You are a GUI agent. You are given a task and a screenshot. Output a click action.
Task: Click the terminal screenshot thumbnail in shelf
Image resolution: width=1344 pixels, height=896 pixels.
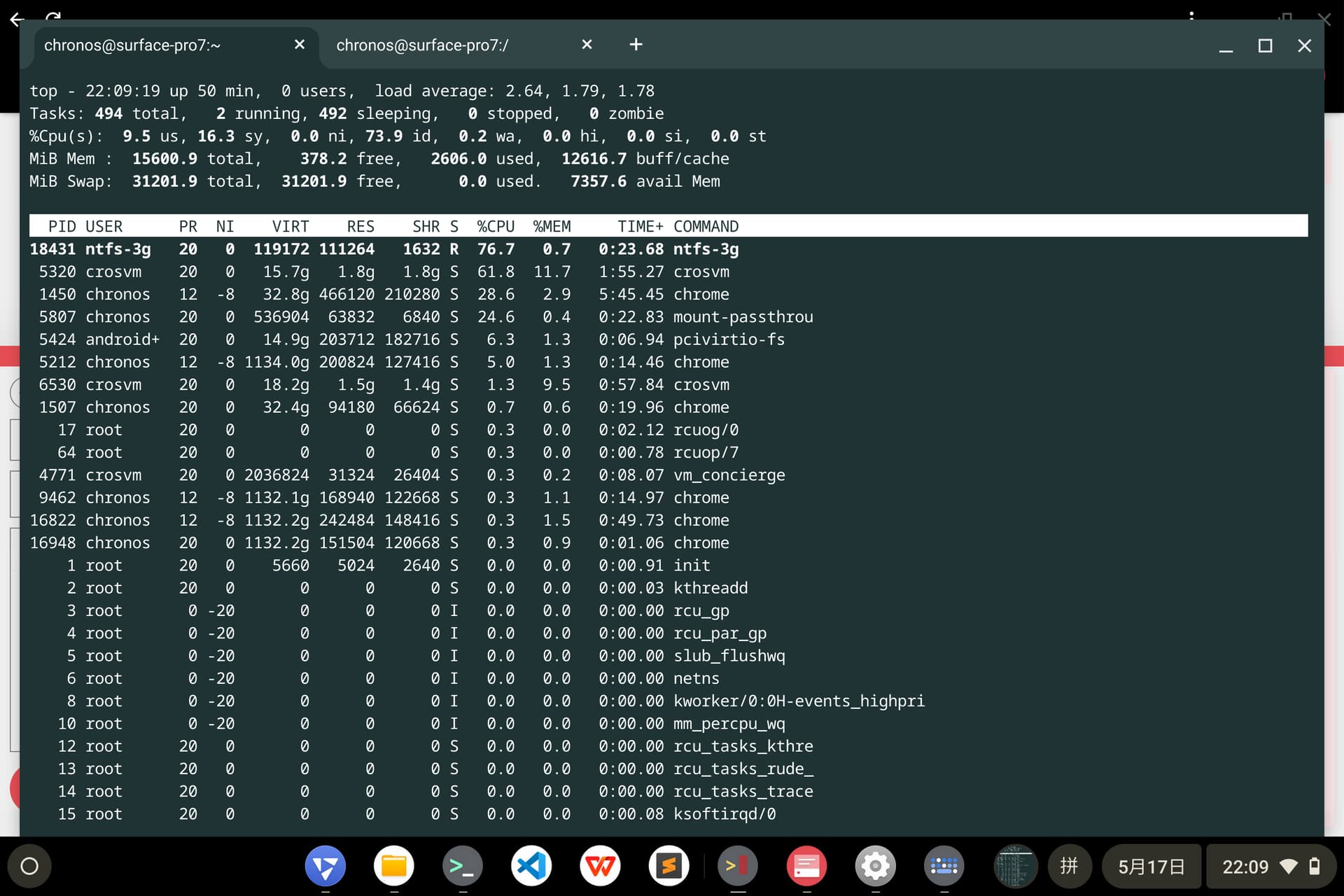[1015, 867]
